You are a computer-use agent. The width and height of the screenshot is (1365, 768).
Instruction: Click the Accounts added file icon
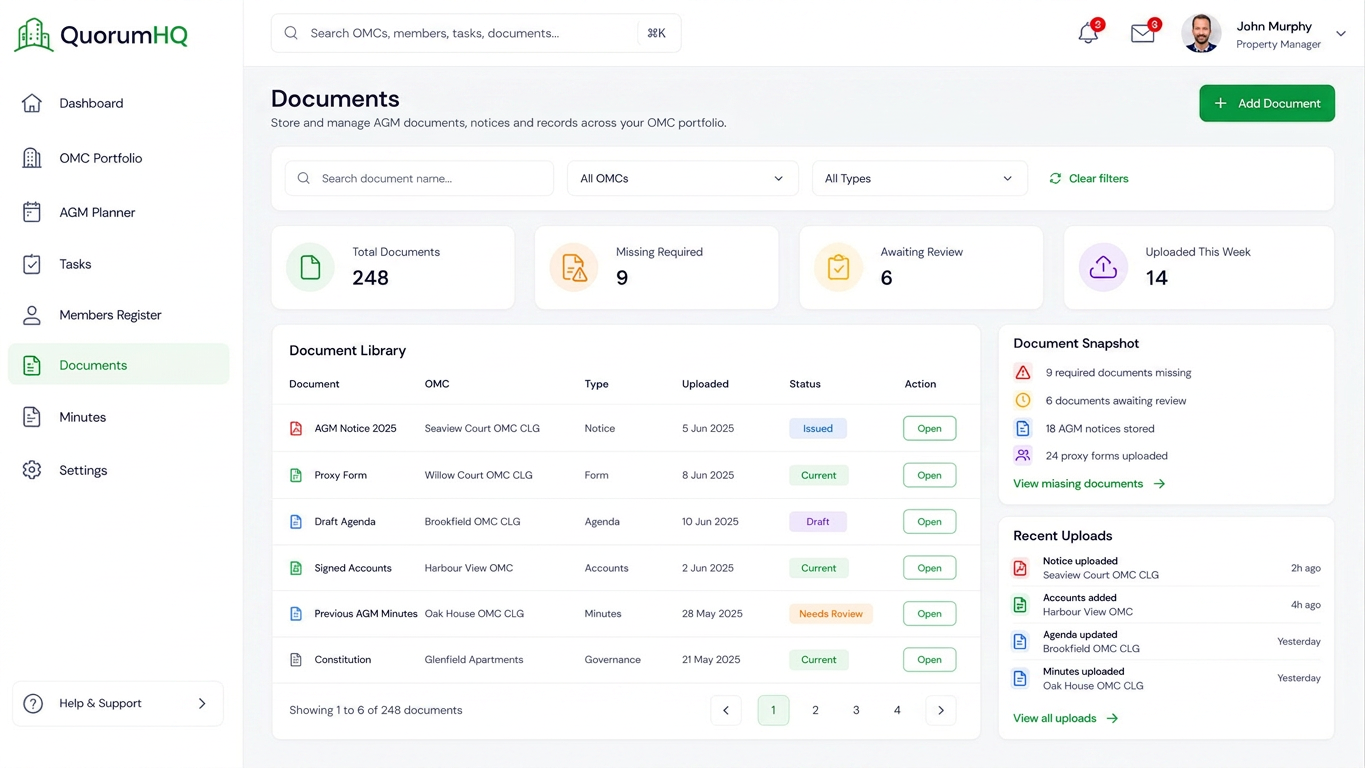click(x=1020, y=605)
